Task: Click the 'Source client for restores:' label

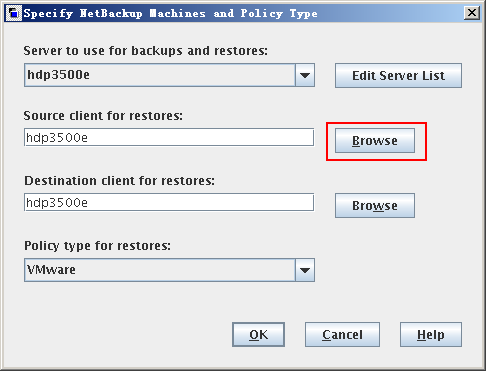Action: pyautogui.click(x=103, y=116)
